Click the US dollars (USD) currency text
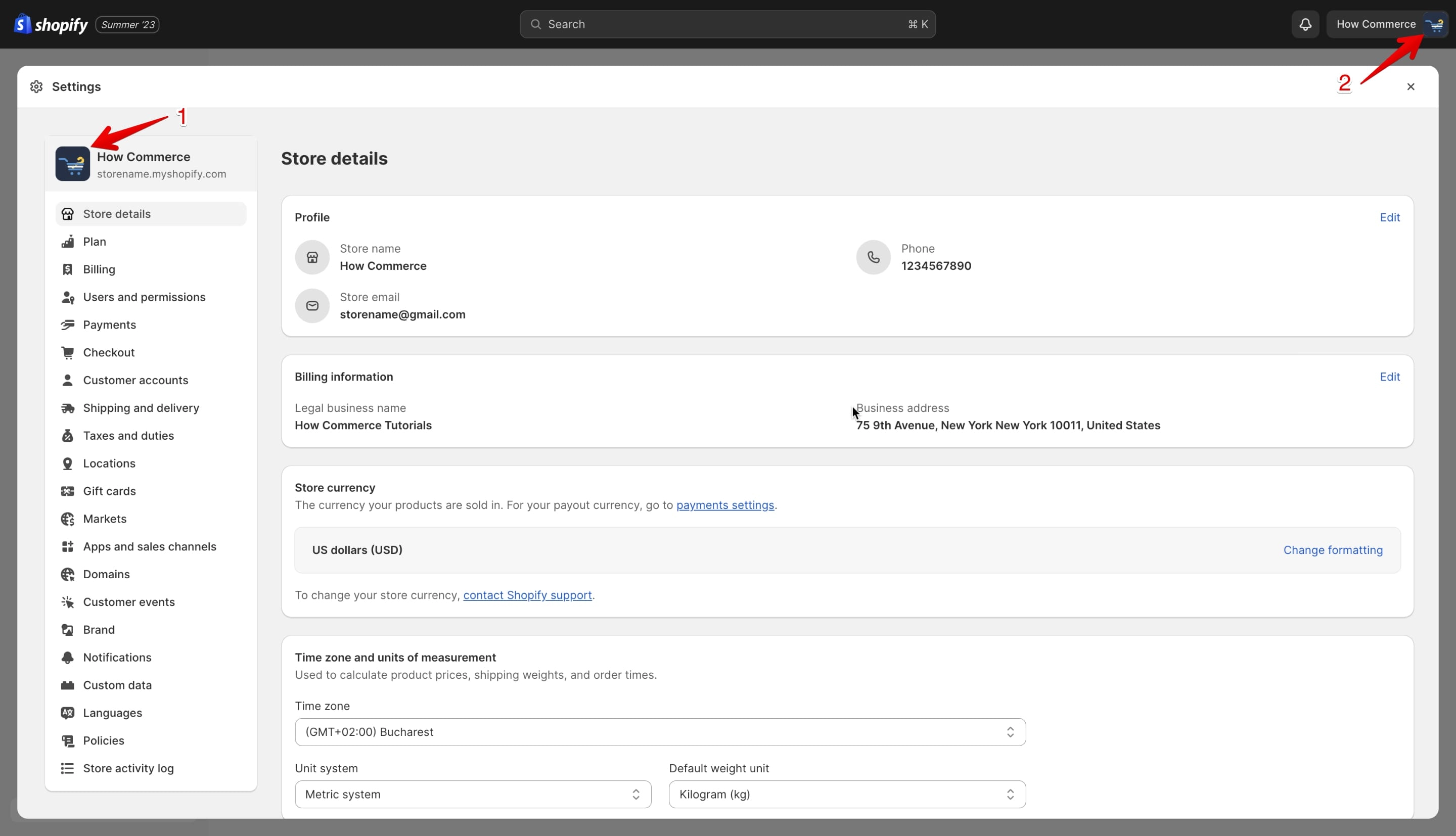 click(356, 549)
